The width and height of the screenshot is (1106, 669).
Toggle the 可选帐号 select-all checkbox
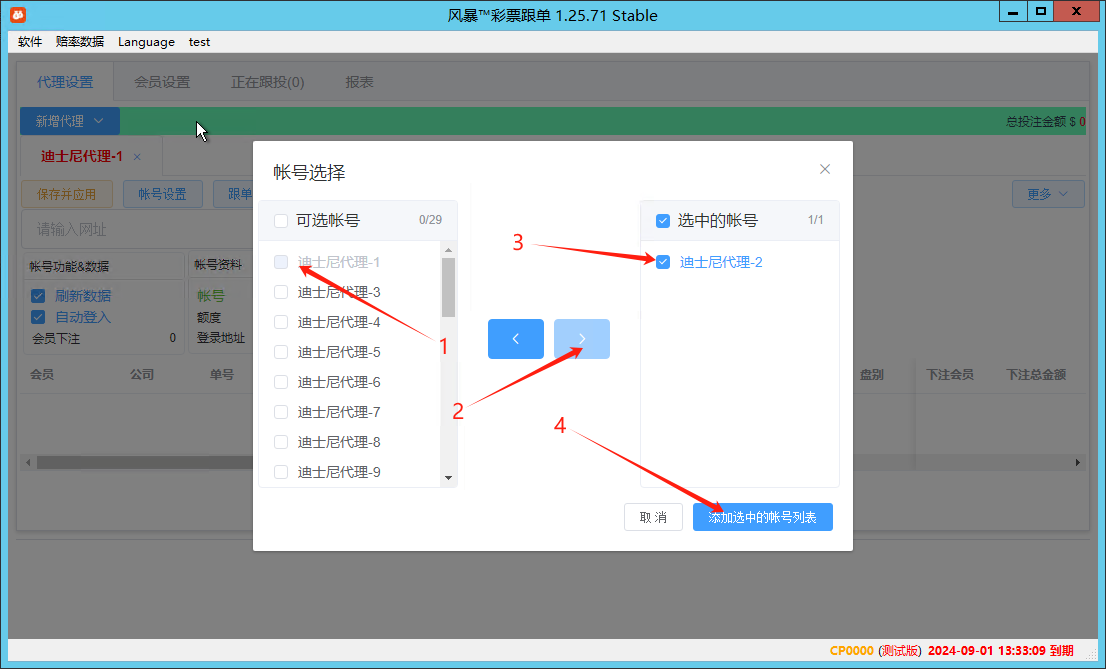point(281,221)
